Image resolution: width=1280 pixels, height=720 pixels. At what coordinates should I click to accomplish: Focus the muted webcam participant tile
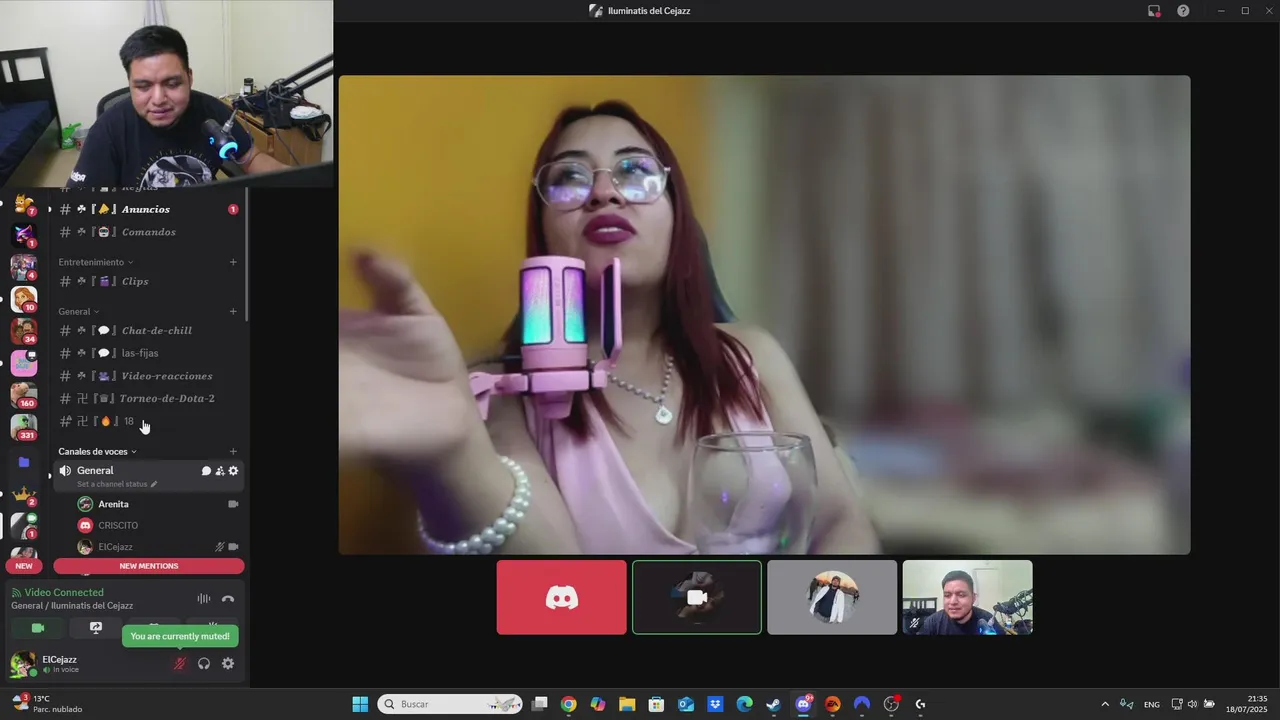click(967, 597)
